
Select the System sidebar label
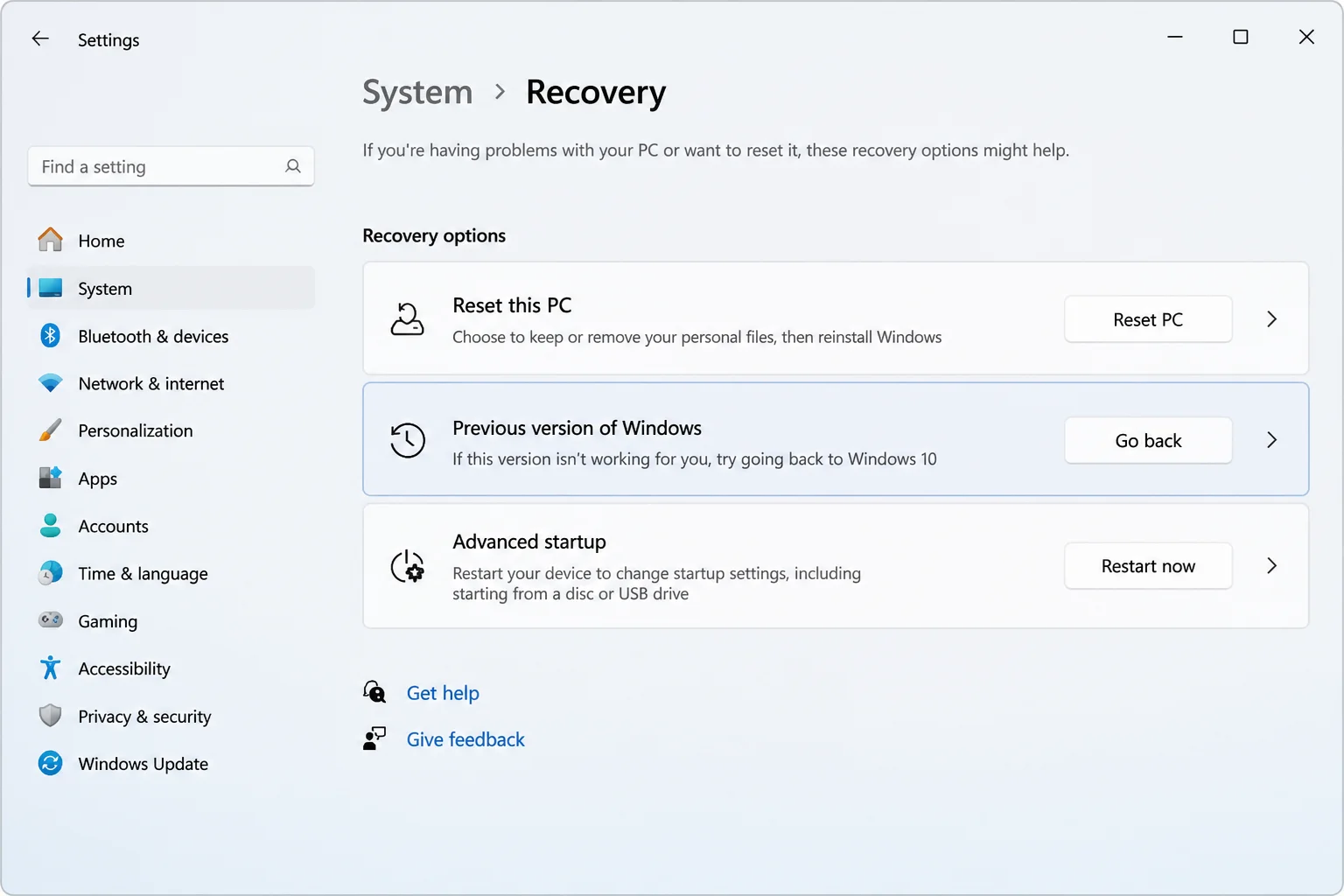click(x=105, y=289)
